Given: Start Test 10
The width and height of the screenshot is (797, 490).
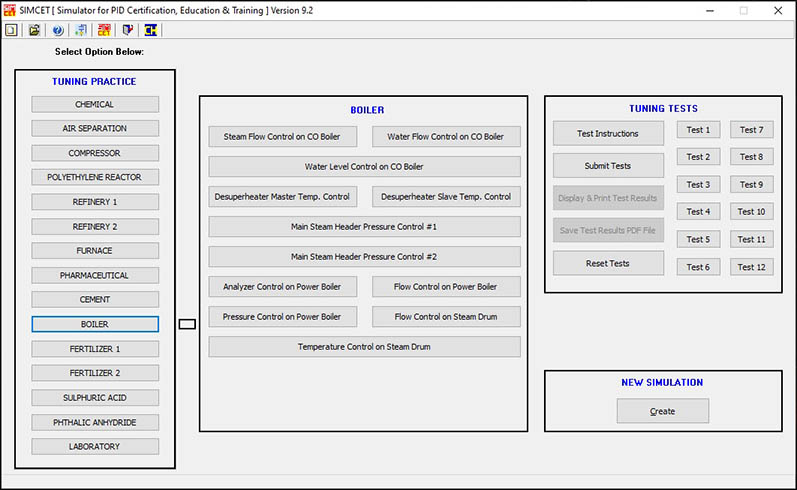Looking at the screenshot, I should point(752,211).
